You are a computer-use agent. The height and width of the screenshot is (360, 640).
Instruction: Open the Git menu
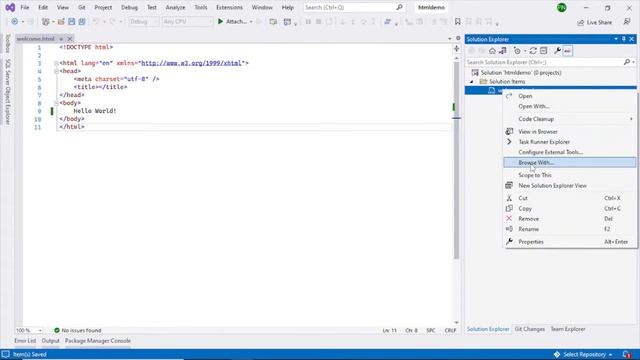tap(82, 7)
